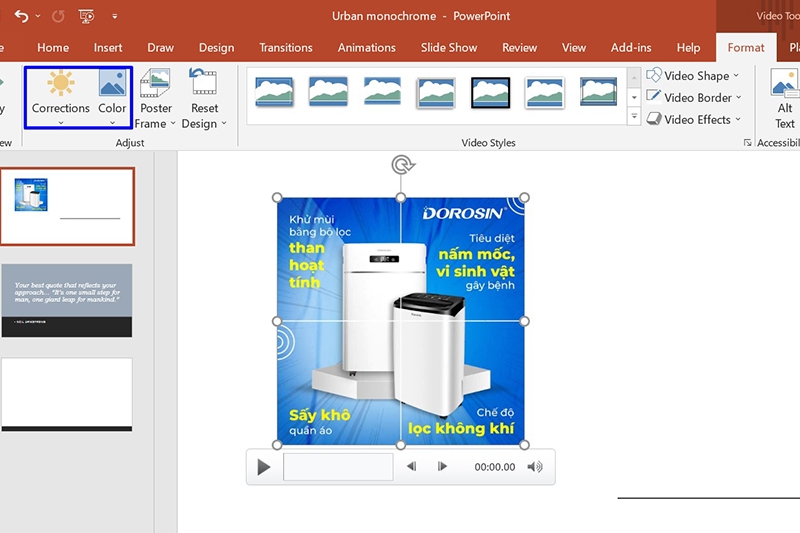Open the Add-ins tab
This screenshot has height=533, width=800.
631,47
